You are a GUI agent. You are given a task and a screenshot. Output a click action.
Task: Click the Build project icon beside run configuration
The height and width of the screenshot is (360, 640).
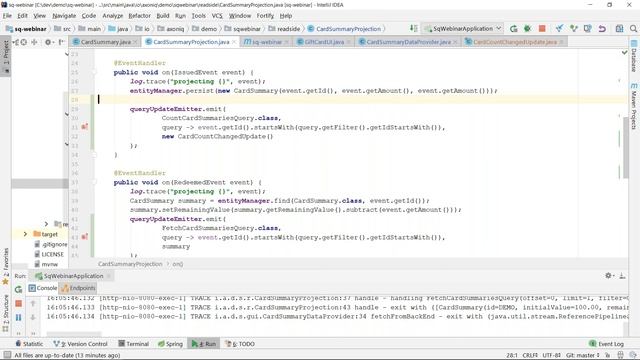(413, 29)
